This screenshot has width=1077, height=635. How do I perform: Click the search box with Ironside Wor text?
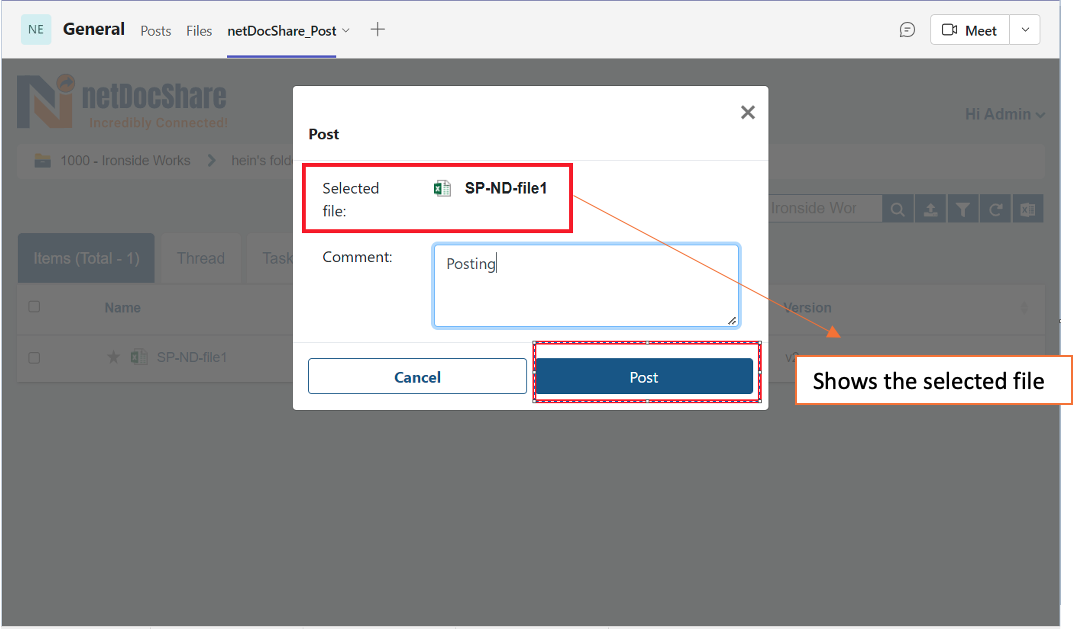point(824,208)
